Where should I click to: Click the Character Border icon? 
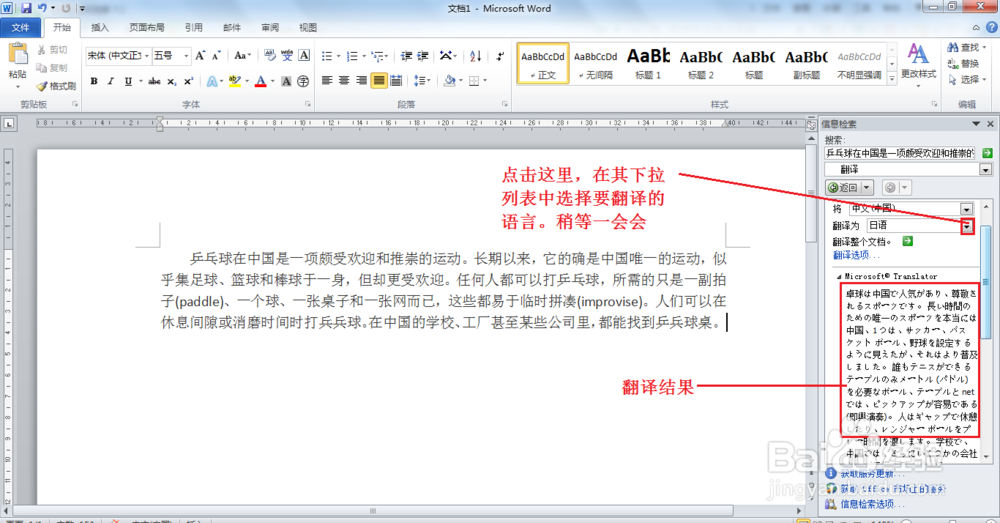coord(304,56)
